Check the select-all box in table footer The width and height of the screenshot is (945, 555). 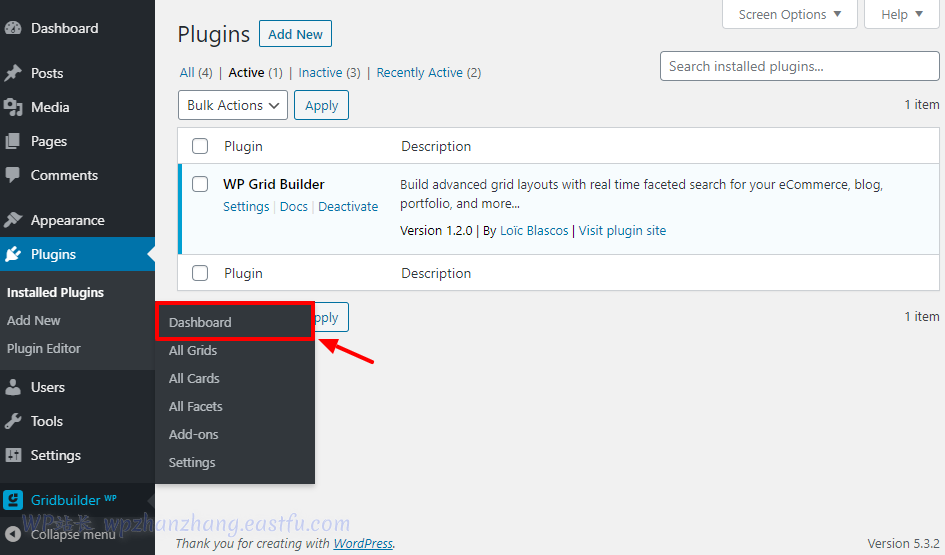[200, 273]
